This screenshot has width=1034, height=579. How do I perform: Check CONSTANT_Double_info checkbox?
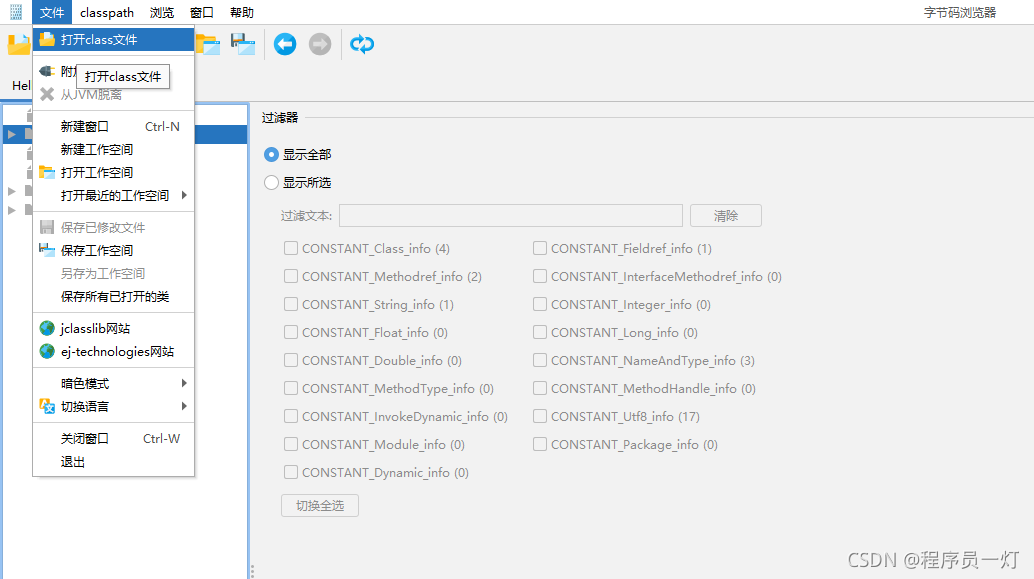[x=291, y=360]
